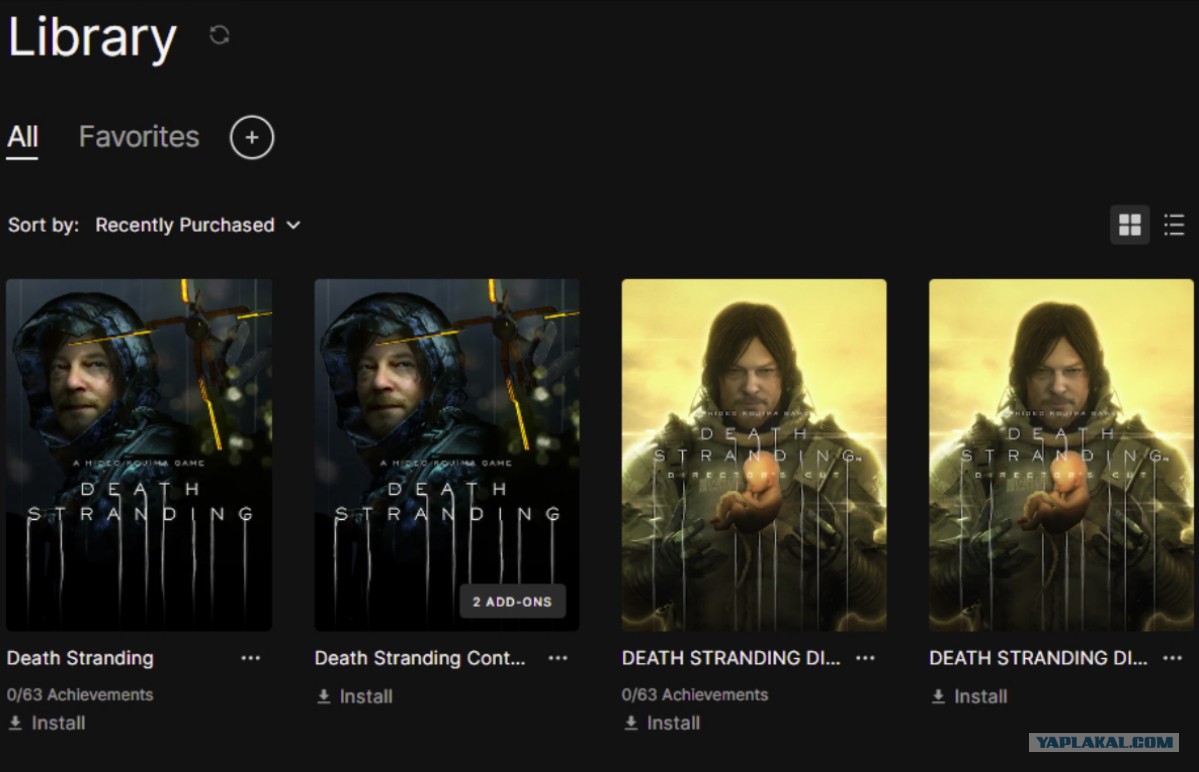Click fourth card's DEATH STRANDING DI... title
The image size is (1199, 772).
tap(1038, 658)
